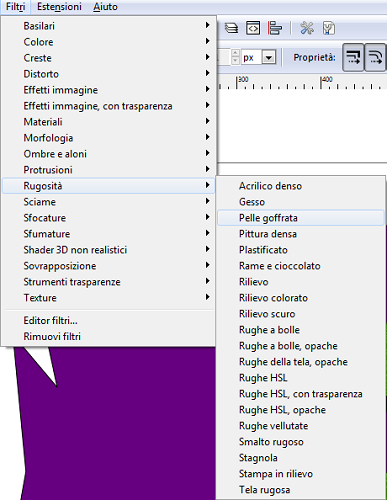Screen dimensions: 387x500
Task: Apply the Rilievo filter
Action: pos(301,282)
